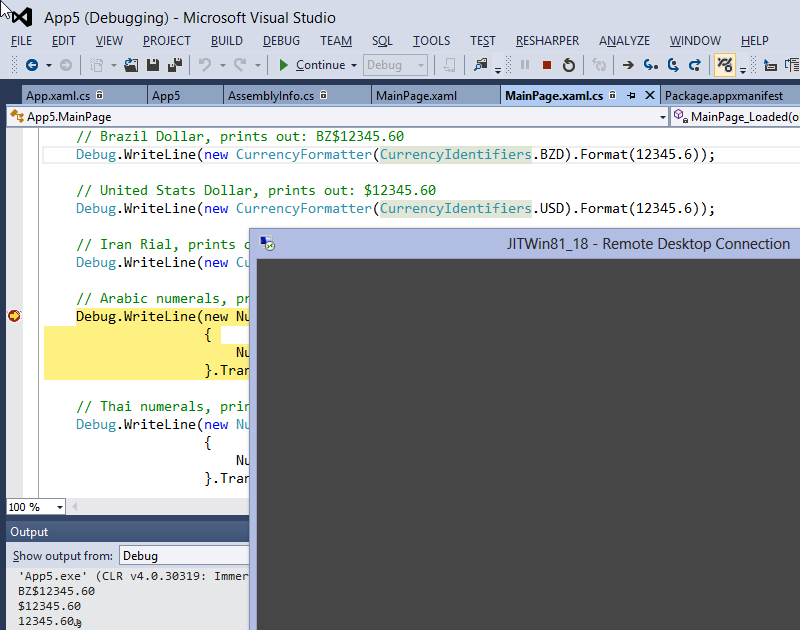
Task: Toggle the highlighted debug toolbar button
Action: pyautogui.click(x=724, y=65)
